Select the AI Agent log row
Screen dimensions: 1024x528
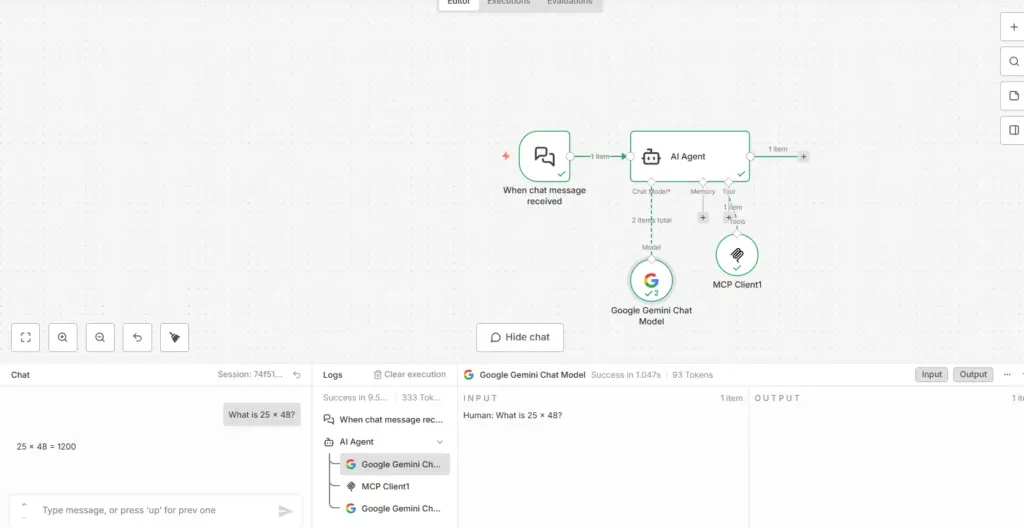pyautogui.click(x=385, y=442)
